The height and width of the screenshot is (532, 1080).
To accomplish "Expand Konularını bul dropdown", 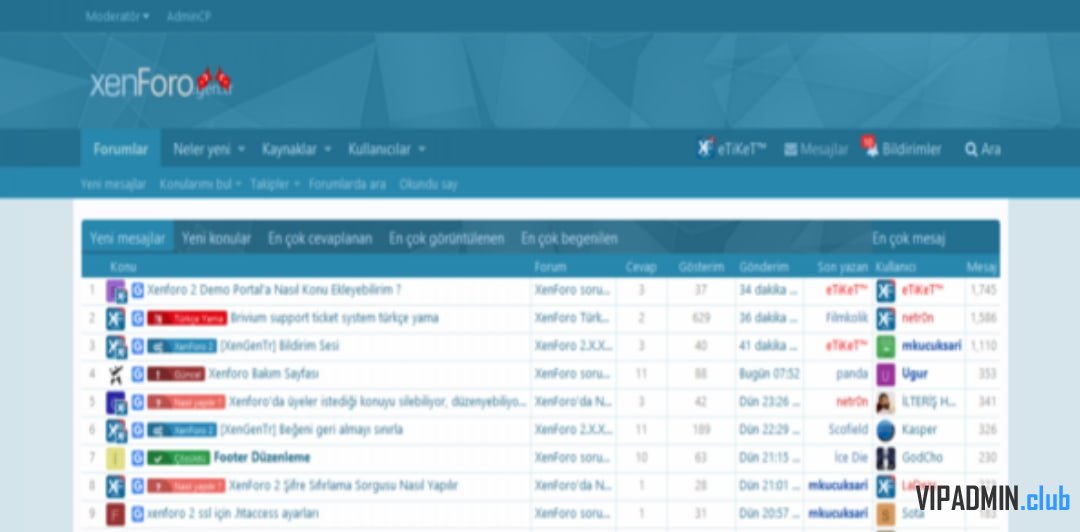I will pyautogui.click(x=200, y=184).
